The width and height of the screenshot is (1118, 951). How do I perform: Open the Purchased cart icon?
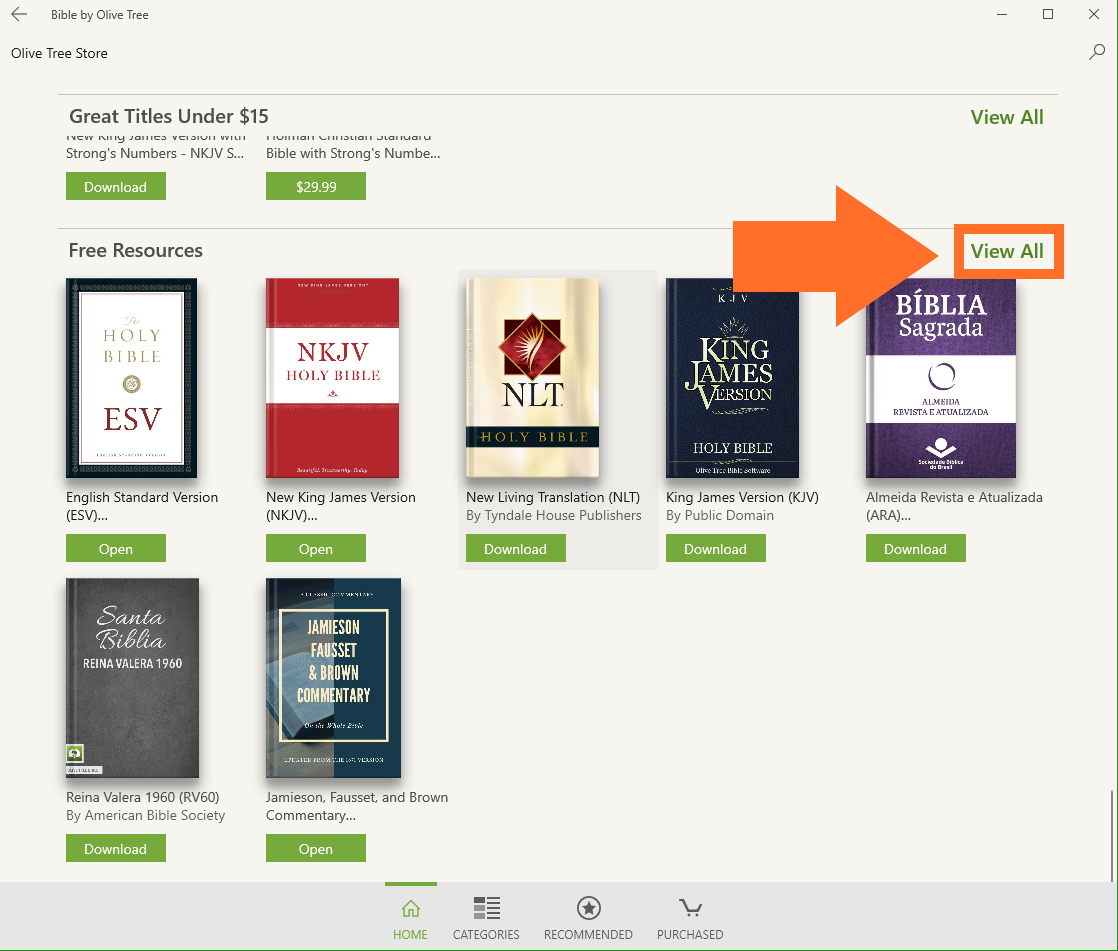[689, 909]
